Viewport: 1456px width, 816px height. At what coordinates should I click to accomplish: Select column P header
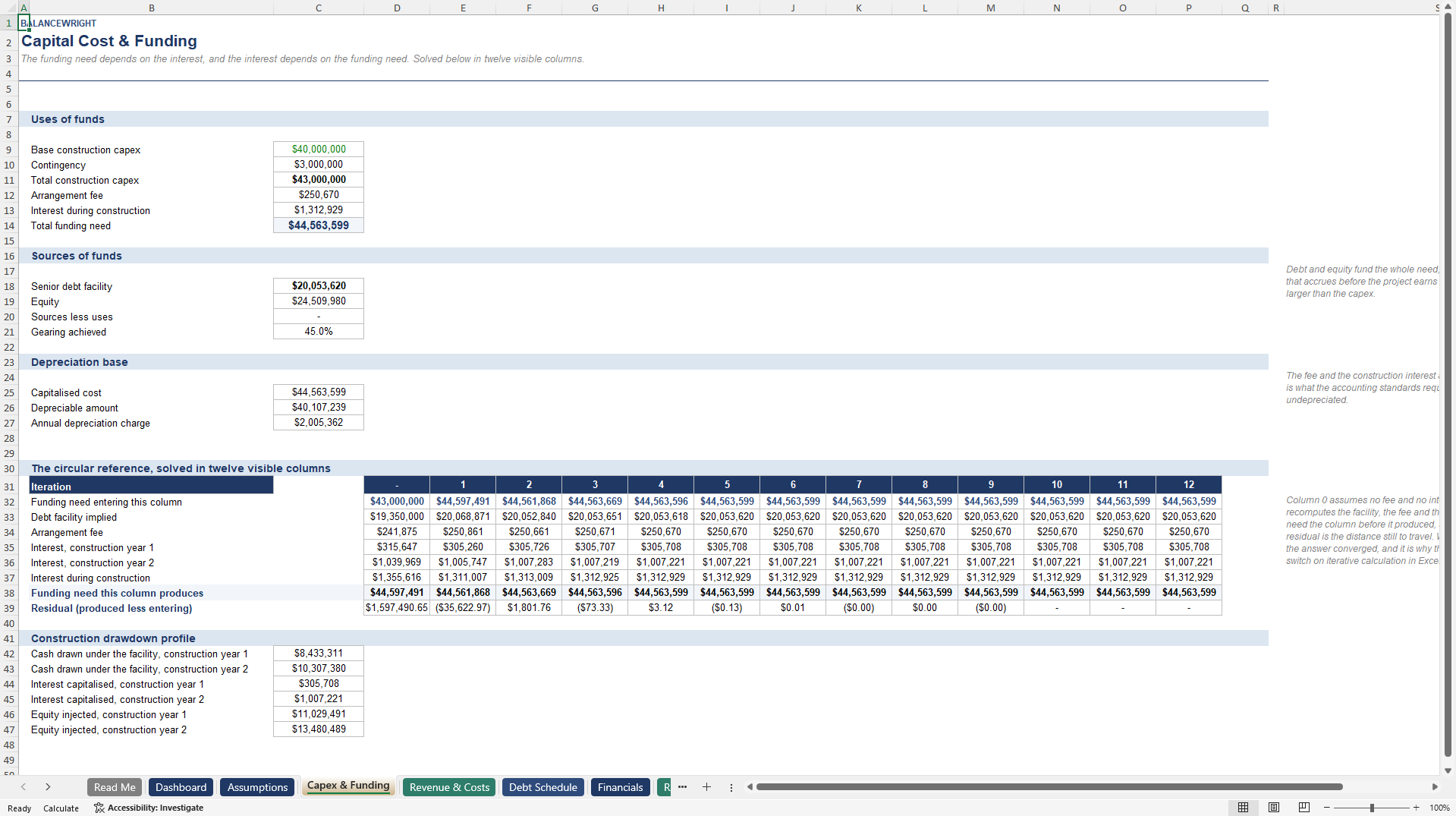(x=1188, y=8)
